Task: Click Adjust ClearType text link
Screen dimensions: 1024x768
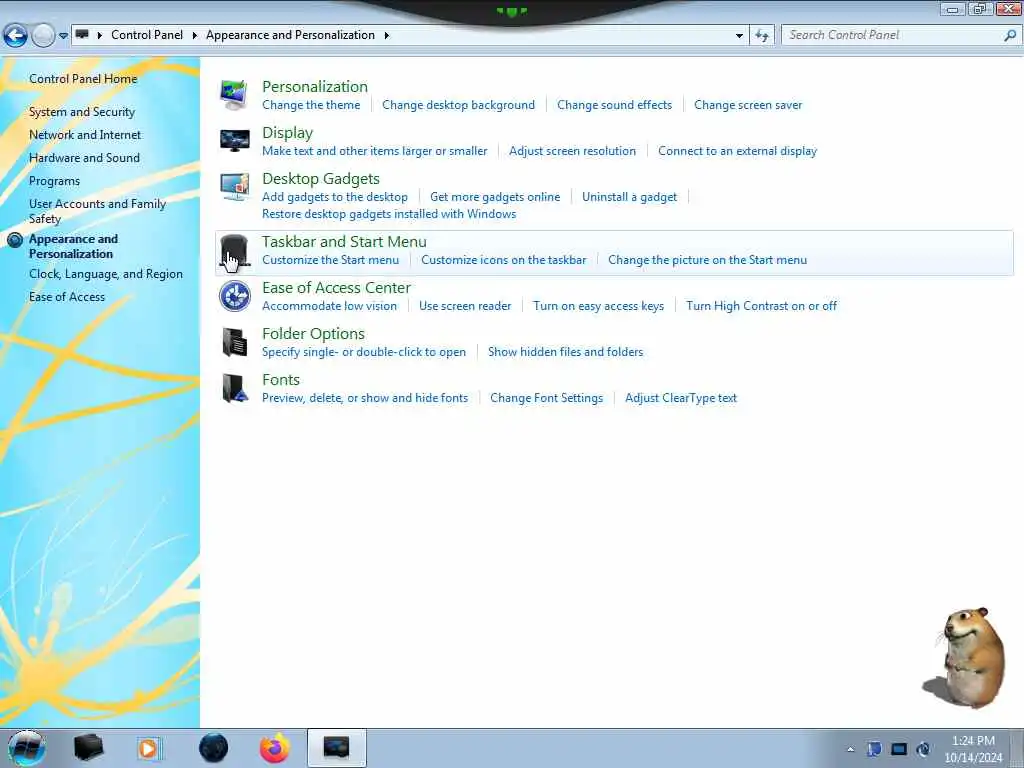Action: [680, 398]
